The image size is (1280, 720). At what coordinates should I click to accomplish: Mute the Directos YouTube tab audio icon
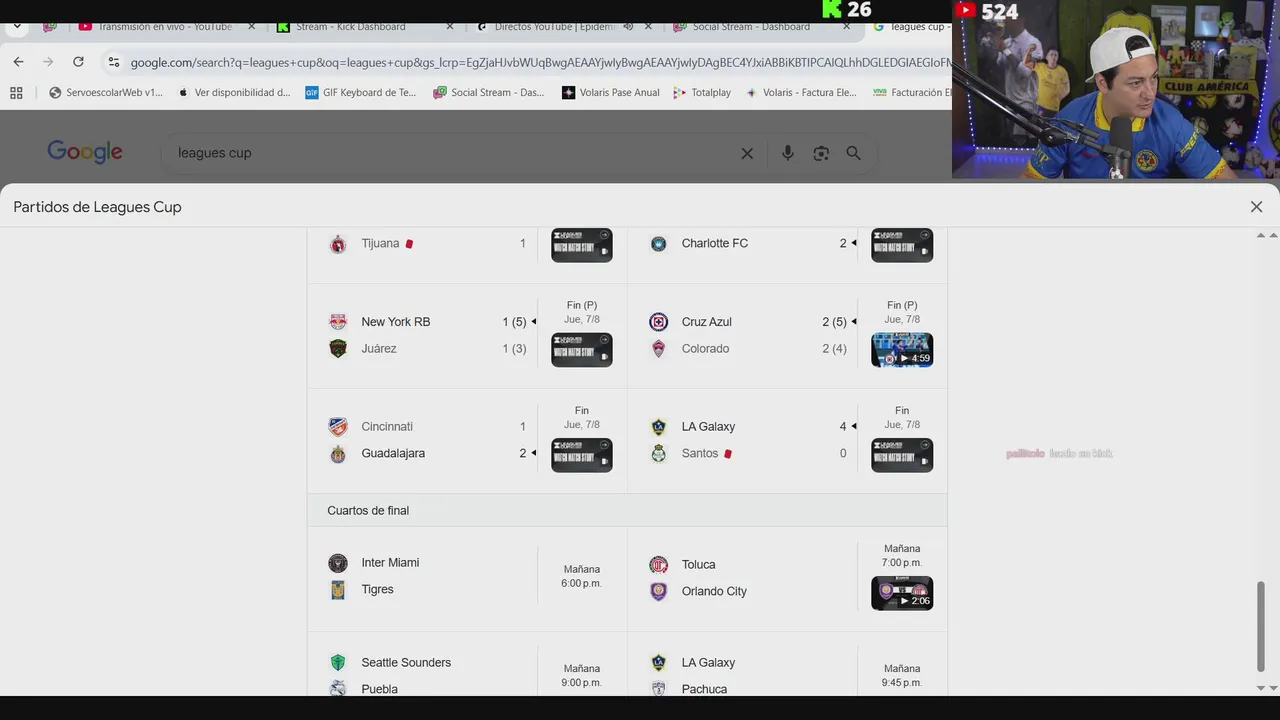pyautogui.click(x=628, y=27)
